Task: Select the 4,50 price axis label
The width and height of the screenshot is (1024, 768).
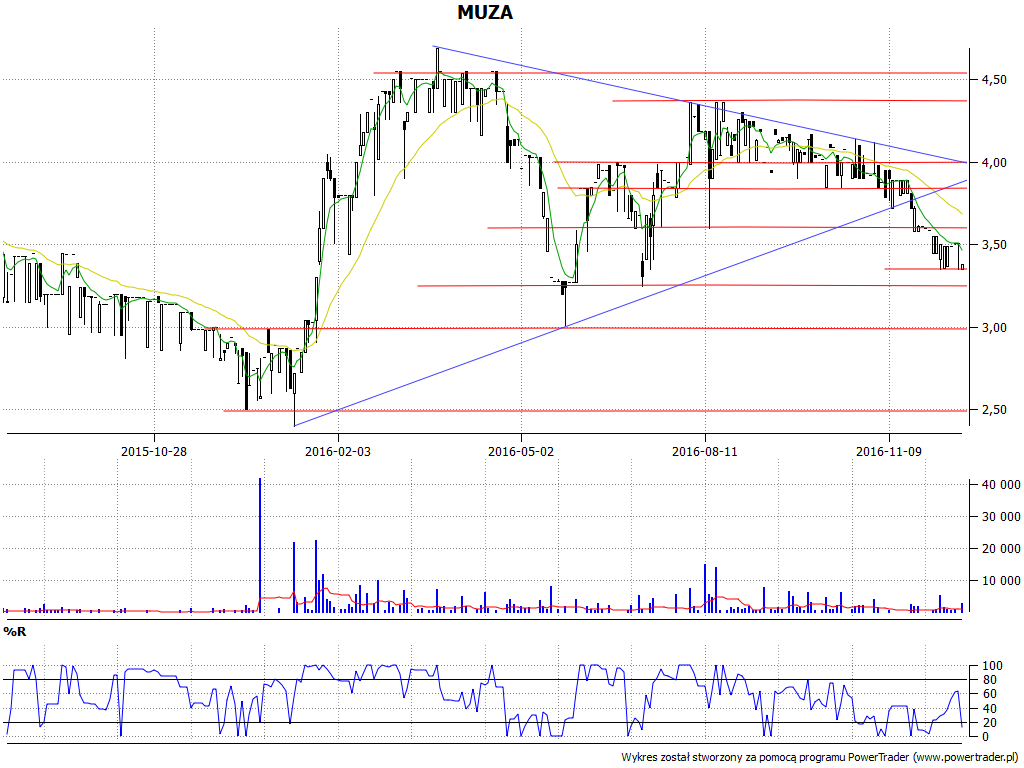Action: 993,80
